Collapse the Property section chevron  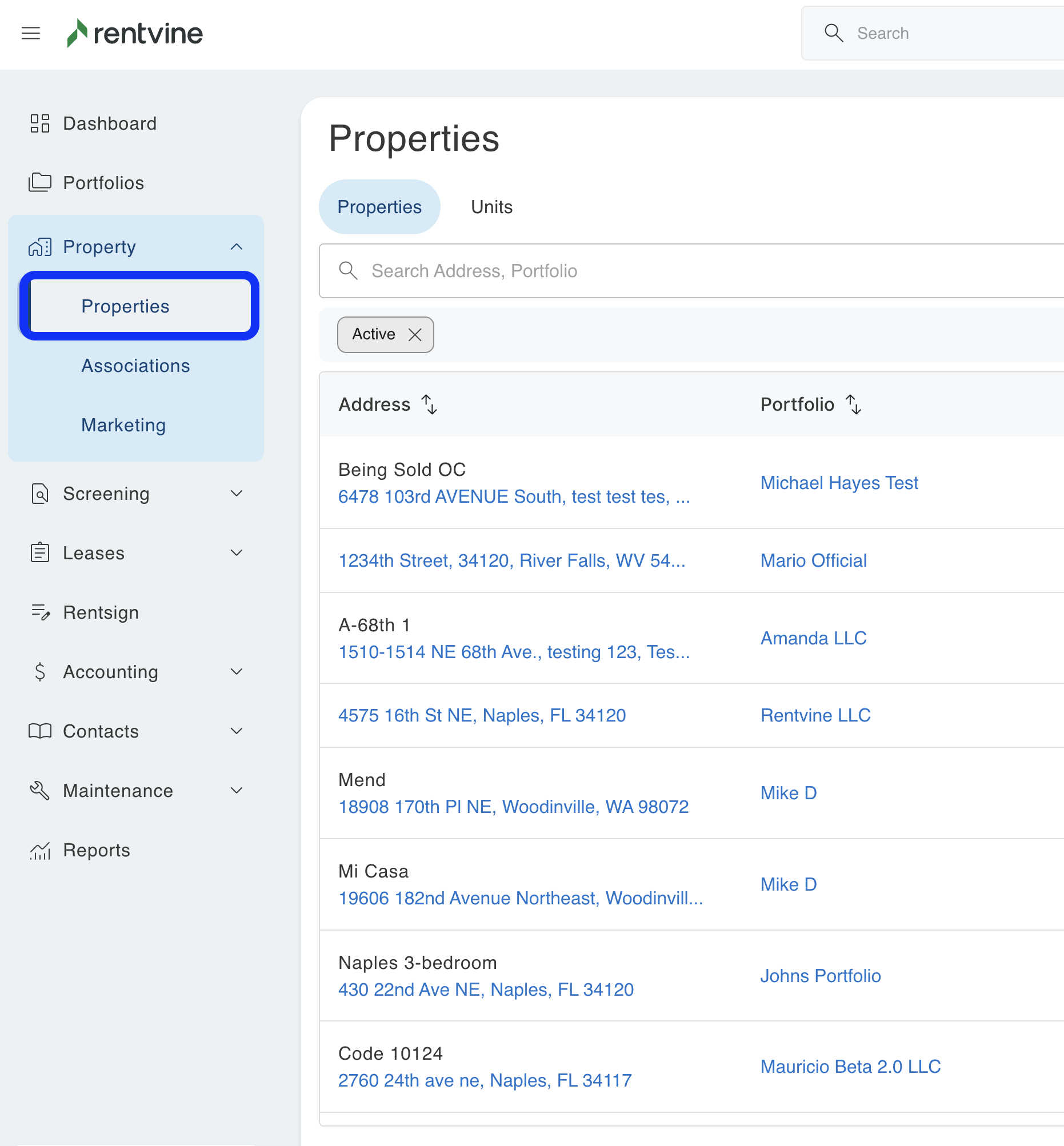[x=237, y=247]
